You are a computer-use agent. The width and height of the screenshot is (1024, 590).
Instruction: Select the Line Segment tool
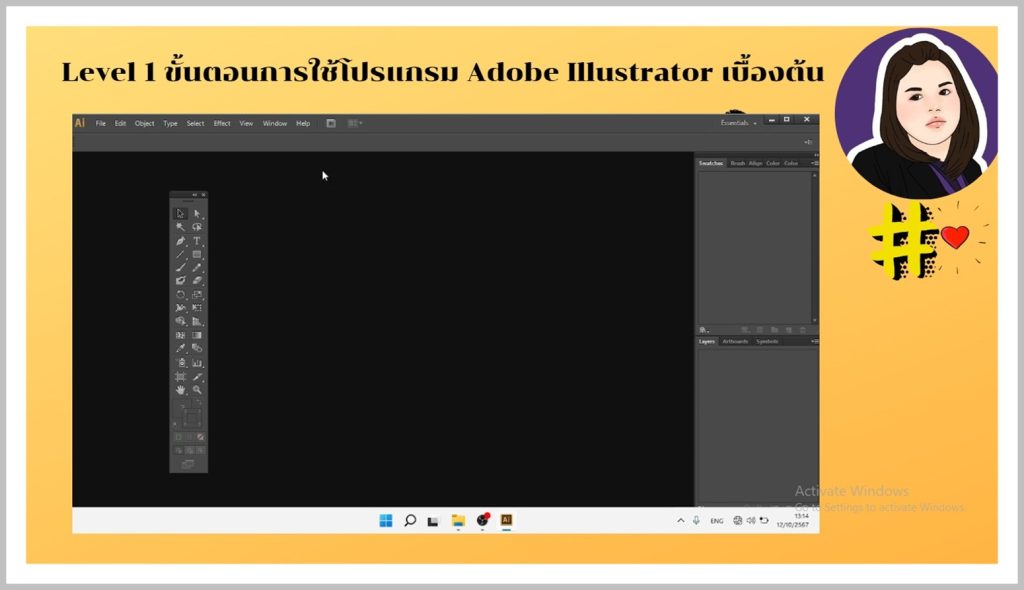(180, 254)
